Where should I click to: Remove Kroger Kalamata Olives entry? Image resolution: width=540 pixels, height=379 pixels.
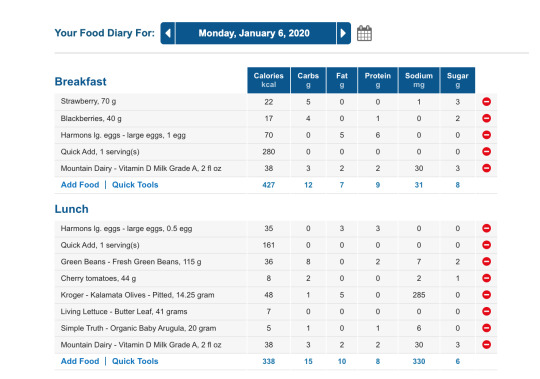(486, 295)
